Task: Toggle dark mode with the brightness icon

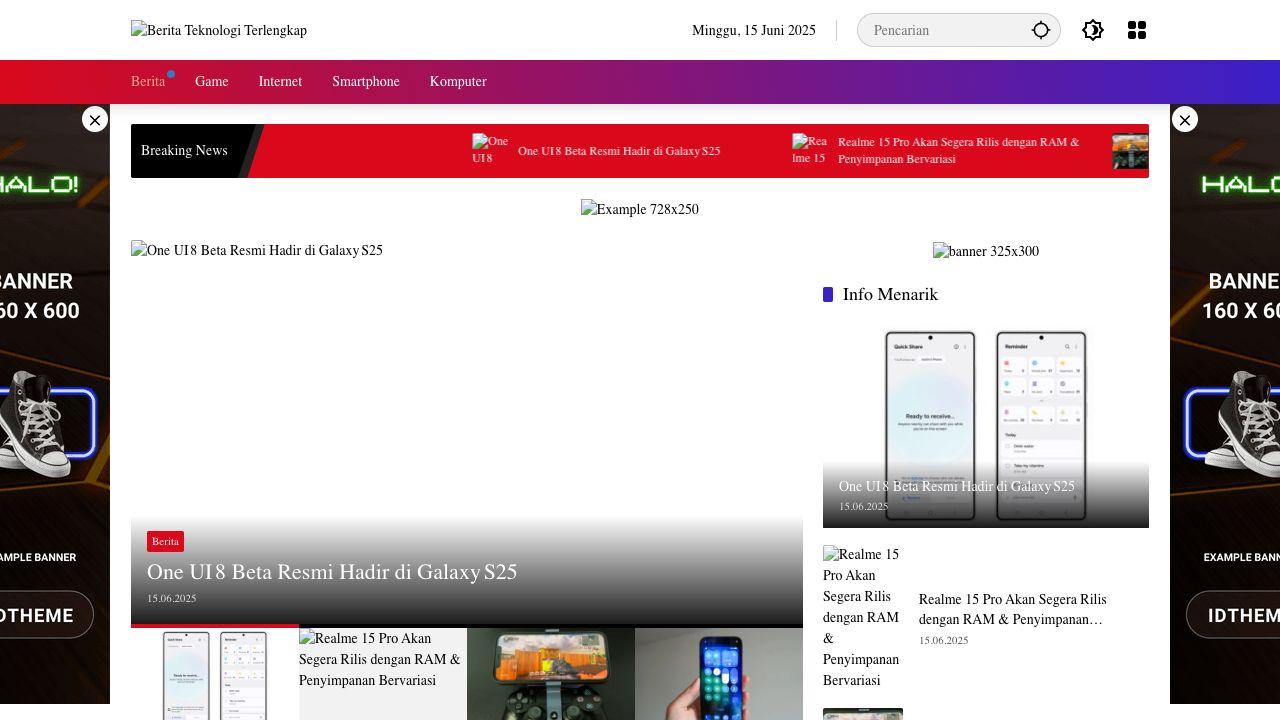Action: coord(1092,30)
